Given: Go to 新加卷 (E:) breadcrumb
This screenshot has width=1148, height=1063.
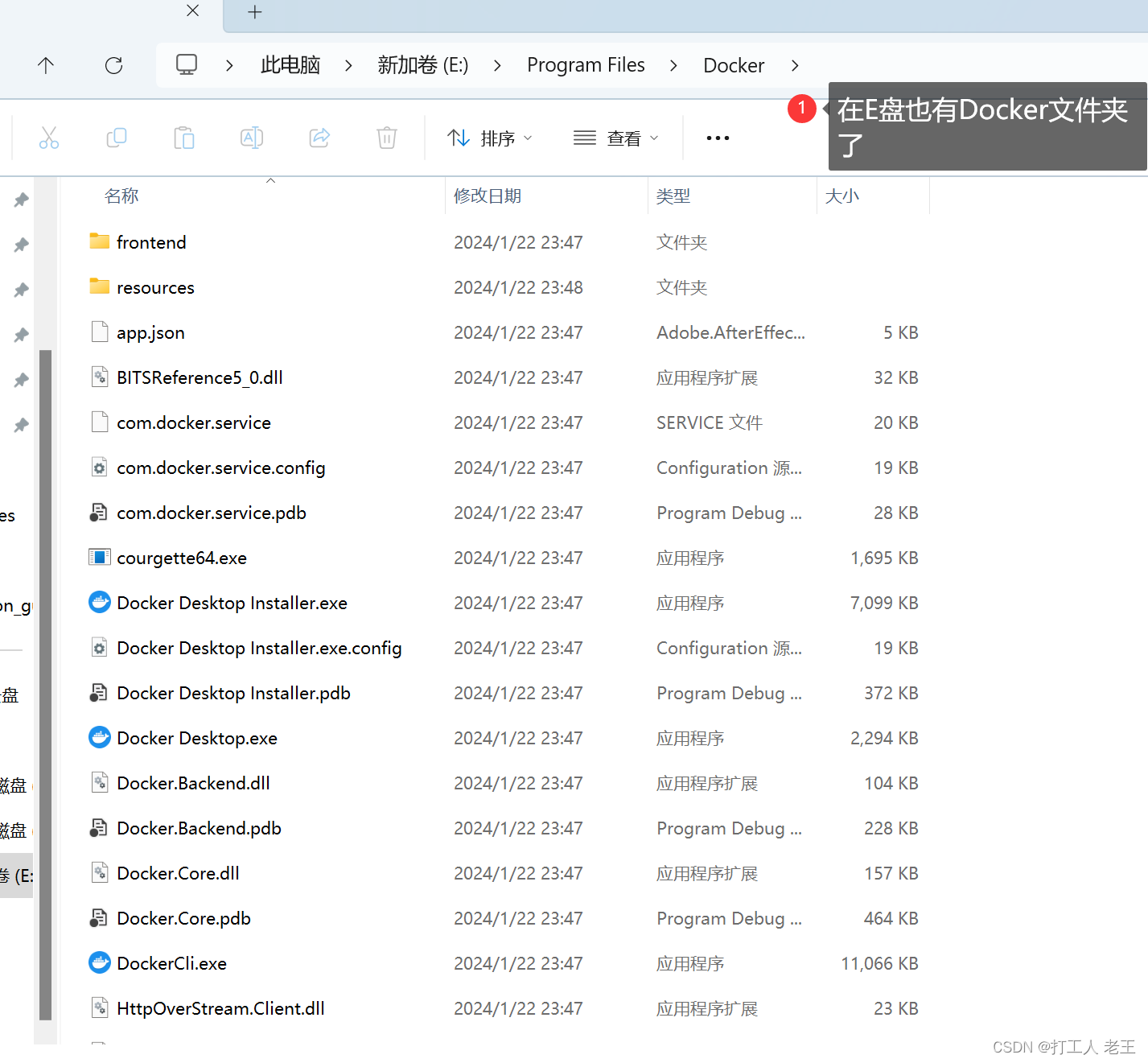Looking at the screenshot, I should tap(423, 65).
